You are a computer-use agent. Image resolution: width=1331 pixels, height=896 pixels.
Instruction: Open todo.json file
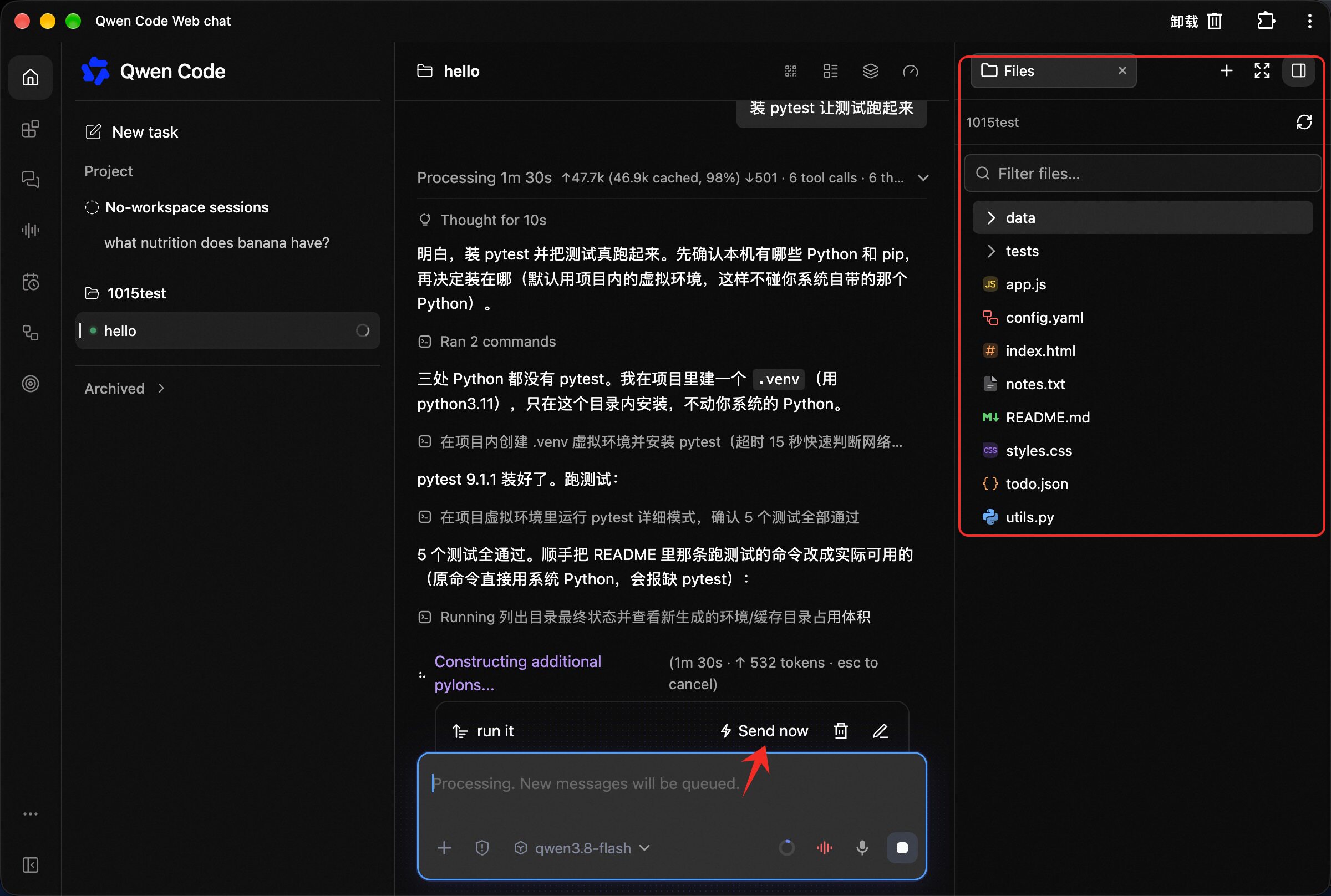click(1142, 483)
